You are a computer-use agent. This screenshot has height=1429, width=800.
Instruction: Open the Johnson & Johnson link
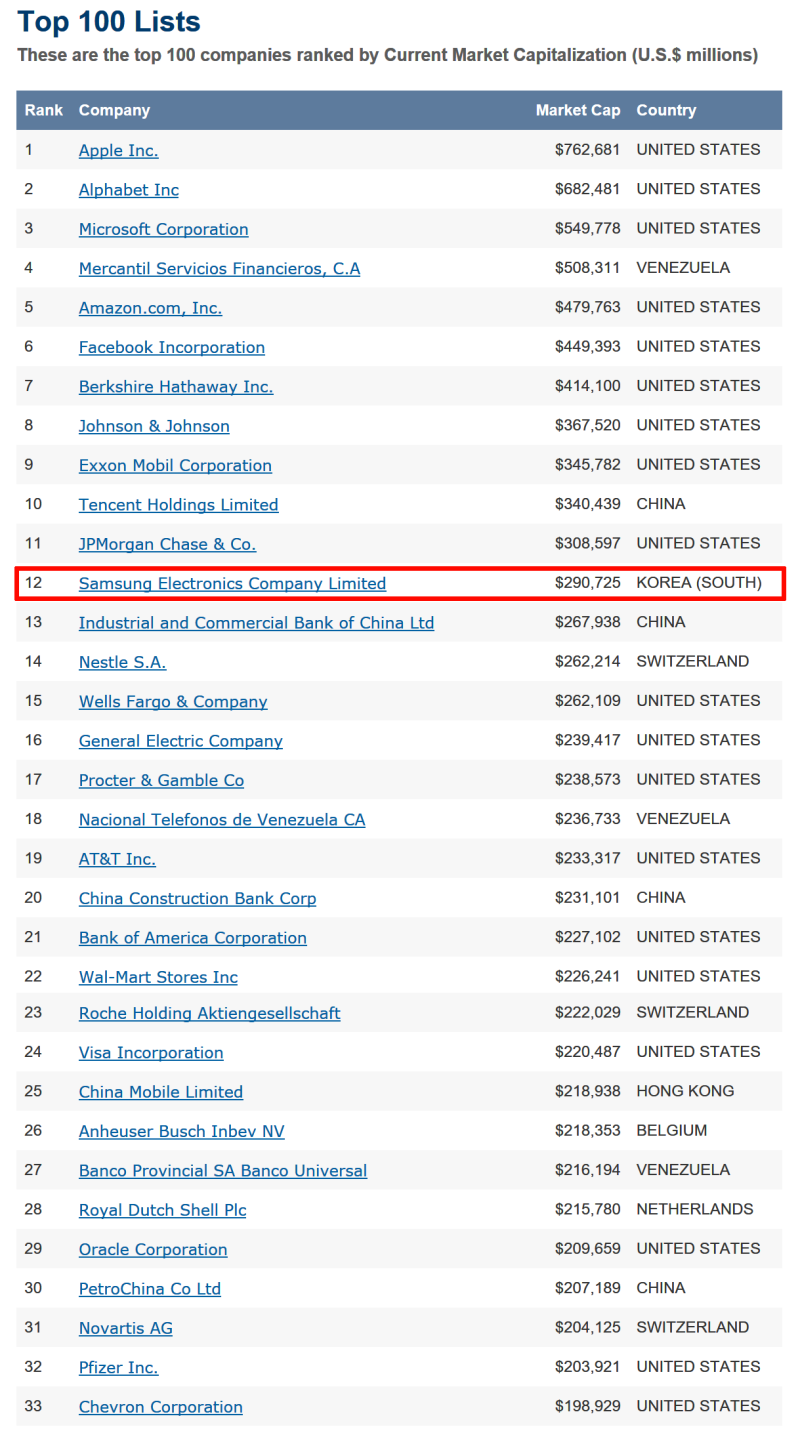click(154, 426)
